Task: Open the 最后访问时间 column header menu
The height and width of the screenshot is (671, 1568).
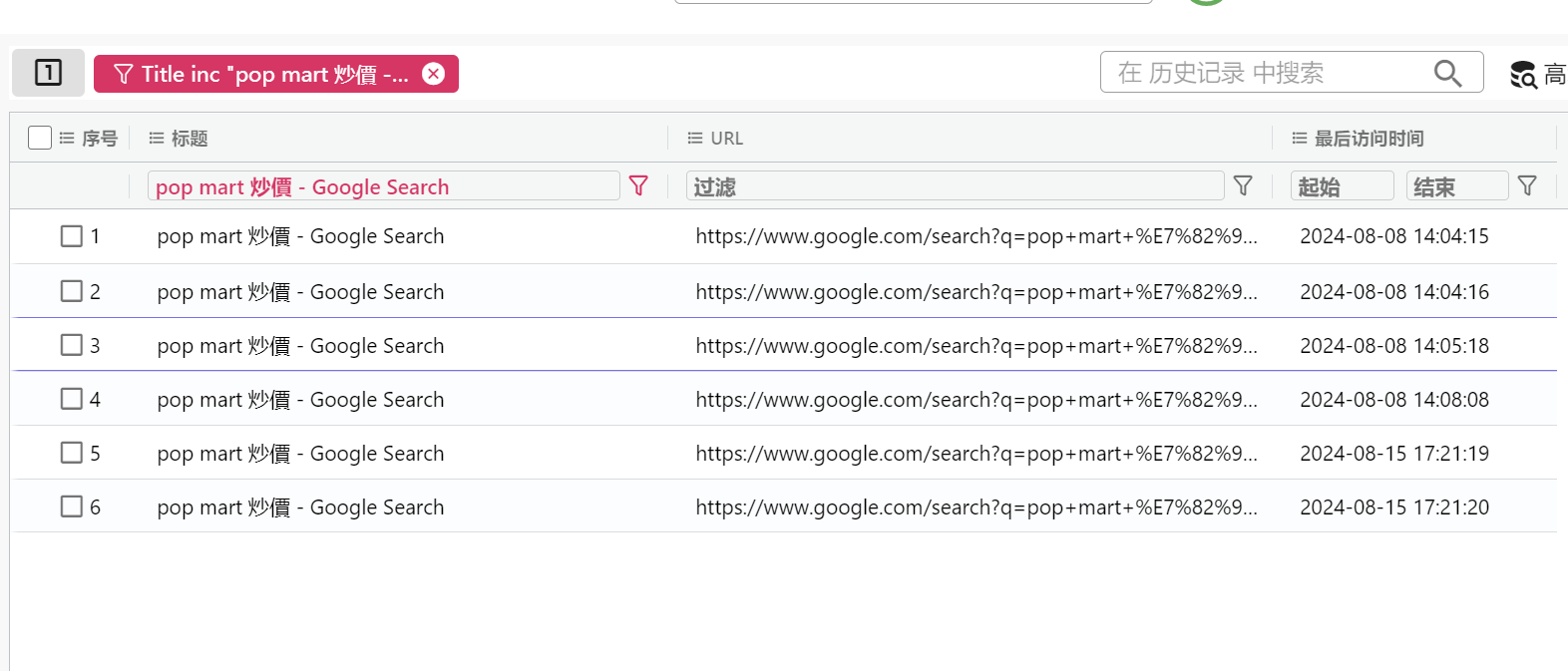Action: [1299, 139]
